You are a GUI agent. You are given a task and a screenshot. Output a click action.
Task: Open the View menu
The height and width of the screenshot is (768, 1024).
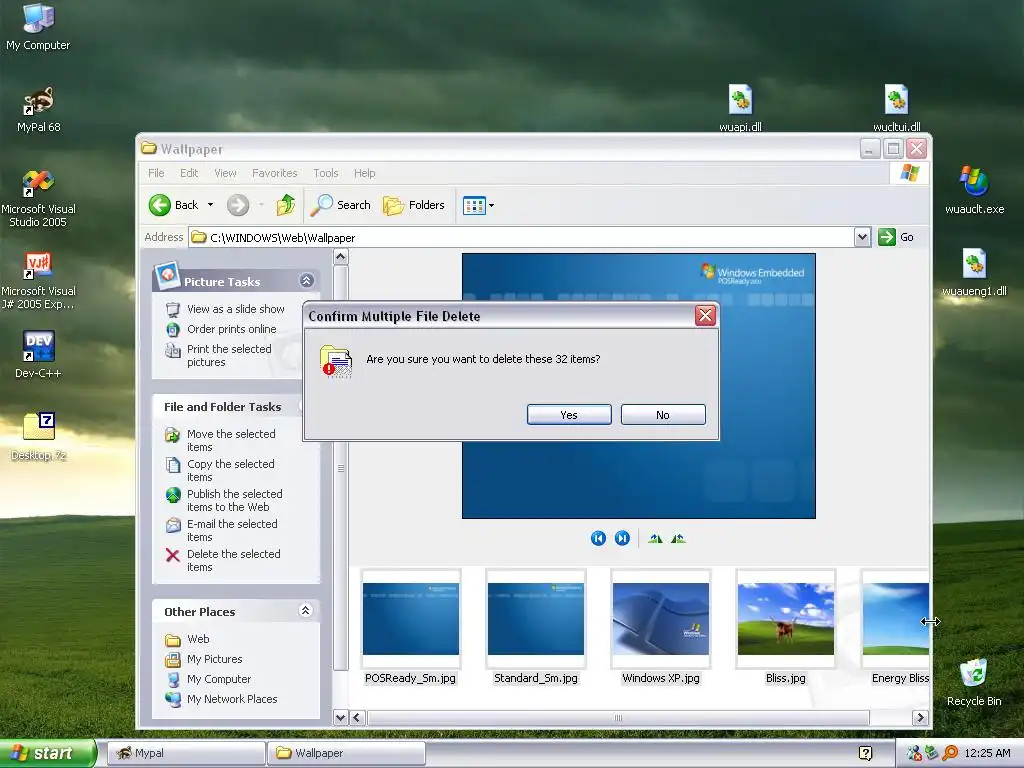(x=225, y=173)
